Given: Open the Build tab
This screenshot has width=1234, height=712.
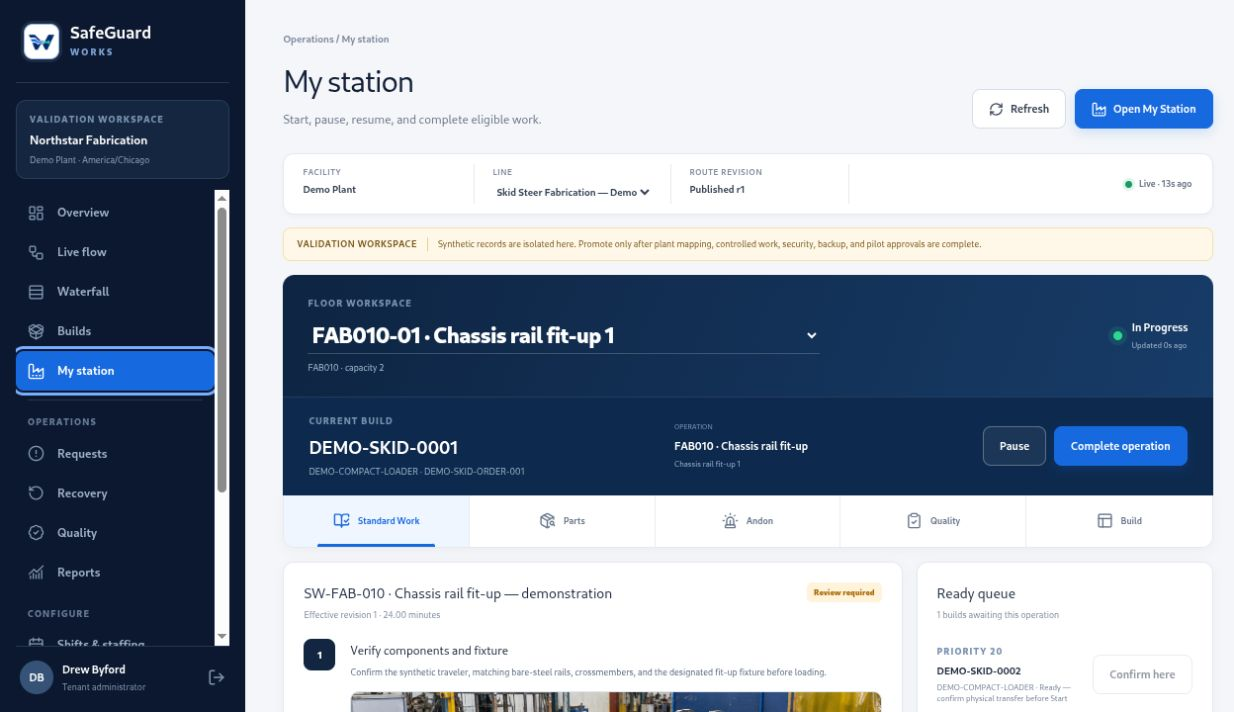Looking at the screenshot, I should 1119,521.
